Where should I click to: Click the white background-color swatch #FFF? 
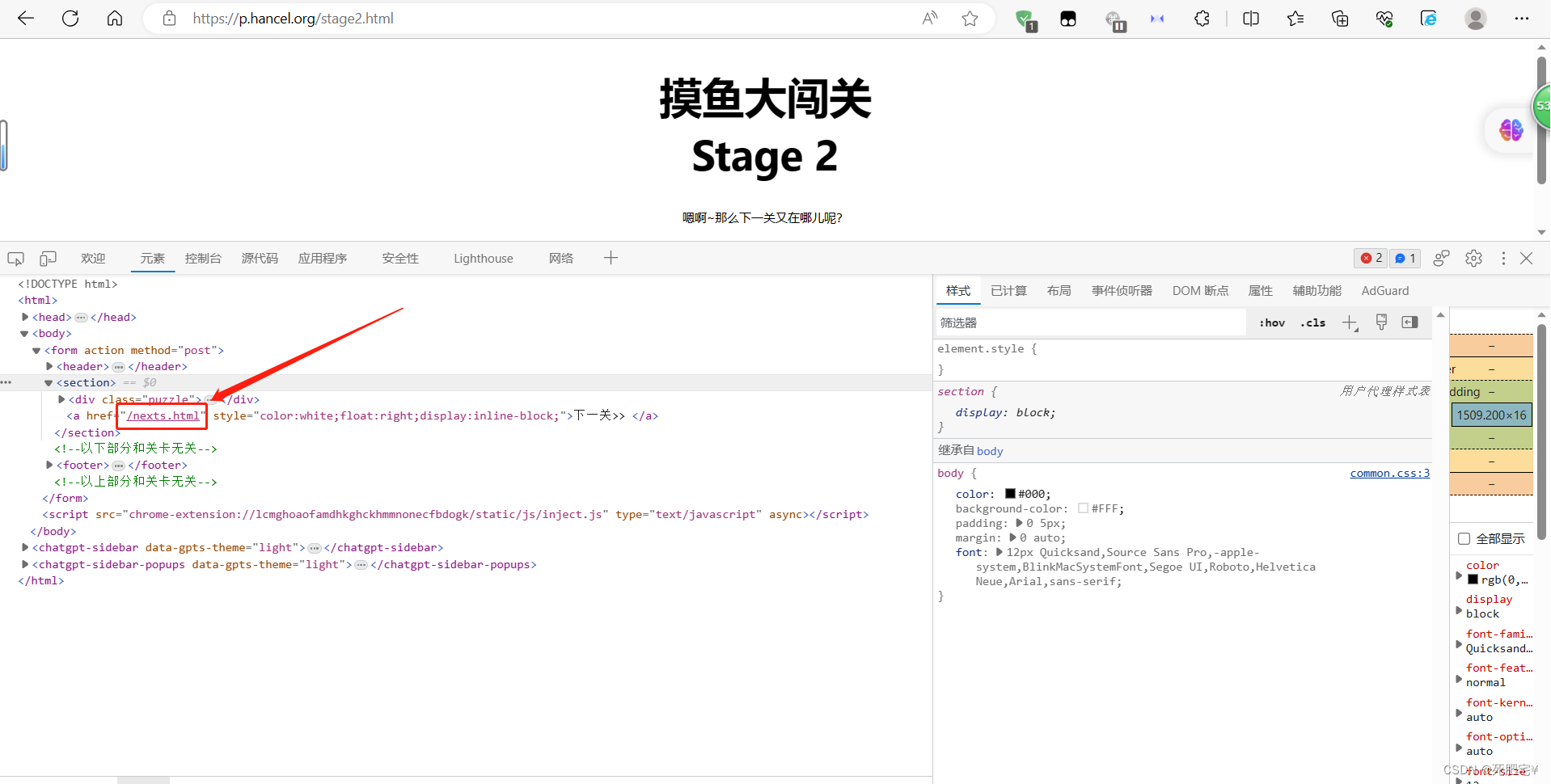click(x=1083, y=508)
